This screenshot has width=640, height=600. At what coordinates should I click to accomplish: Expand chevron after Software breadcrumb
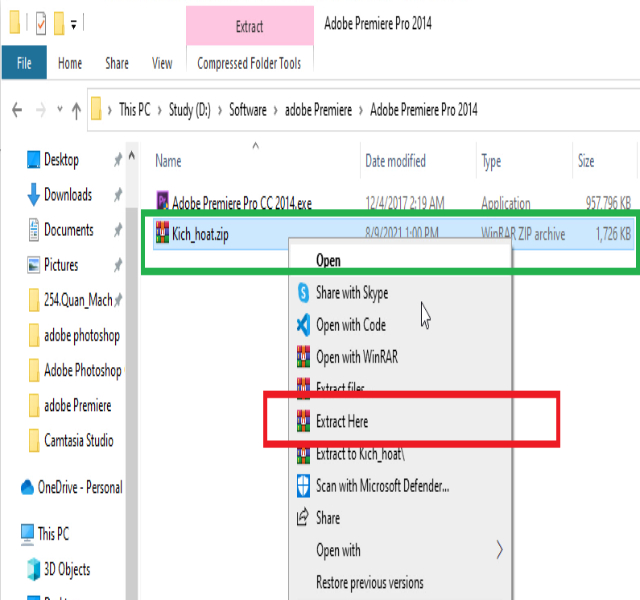click(276, 110)
